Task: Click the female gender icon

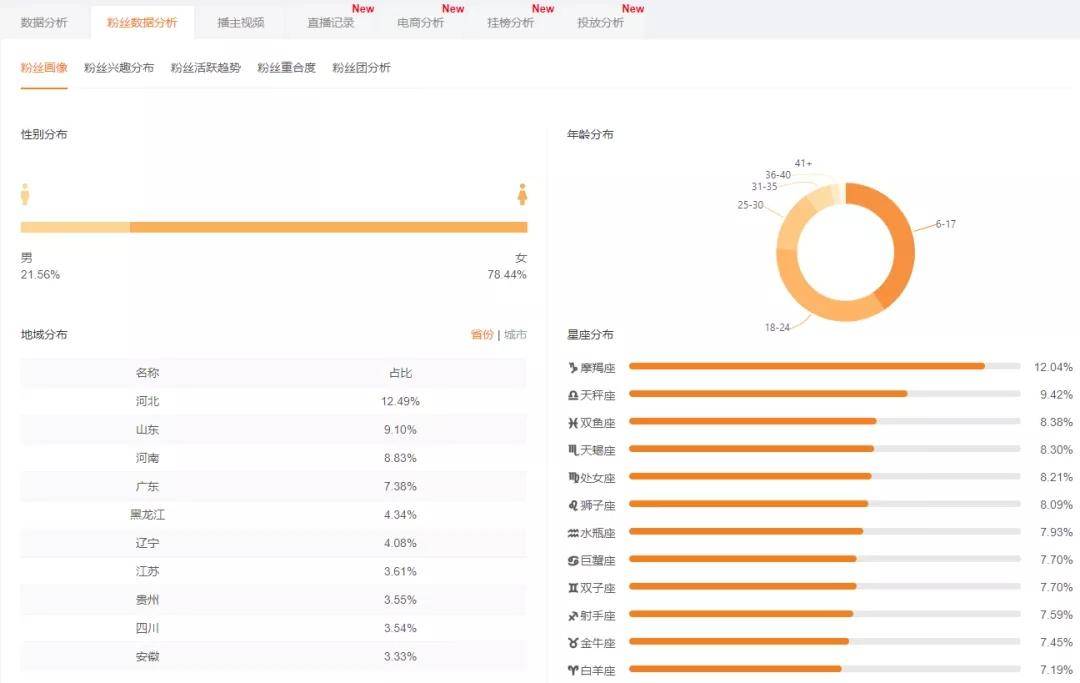Action: (x=522, y=194)
